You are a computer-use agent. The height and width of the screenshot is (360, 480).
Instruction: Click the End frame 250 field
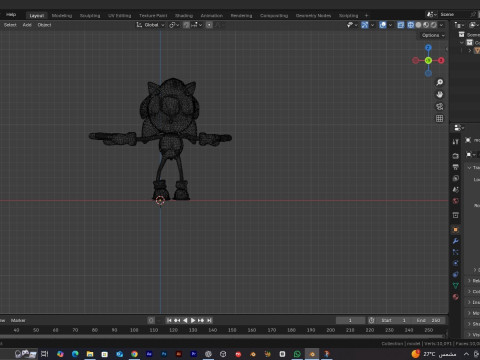click(428, 320)
